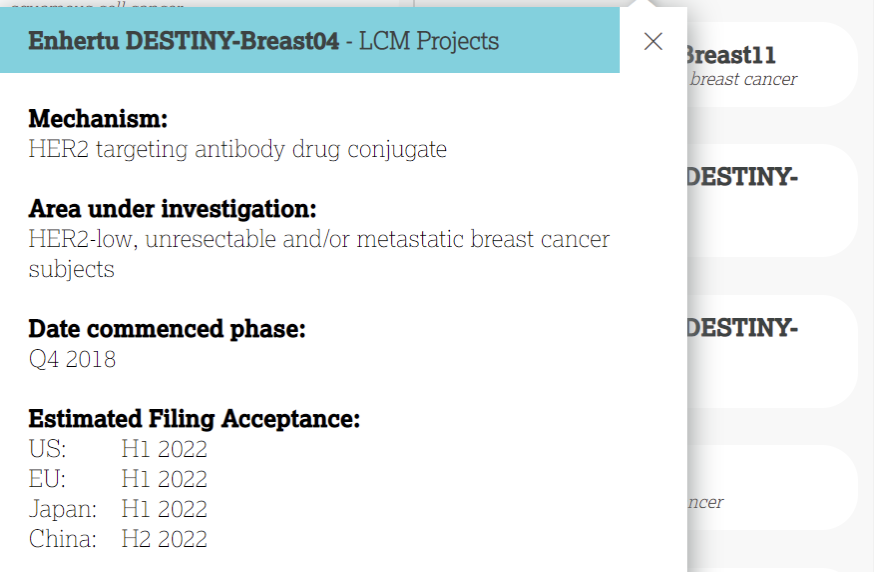Image resolution: width=874 pixels, height=572 pixels.
Task: Close the Enhertu DESTINY-Breast04 popup
Action: (x=653, y=41)
